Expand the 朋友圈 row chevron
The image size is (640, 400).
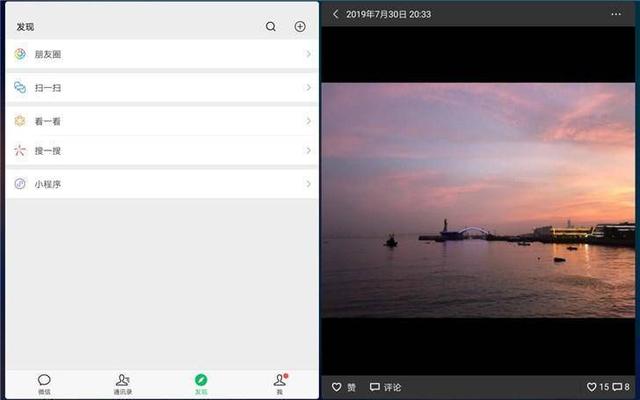click(x=309, y=54)
